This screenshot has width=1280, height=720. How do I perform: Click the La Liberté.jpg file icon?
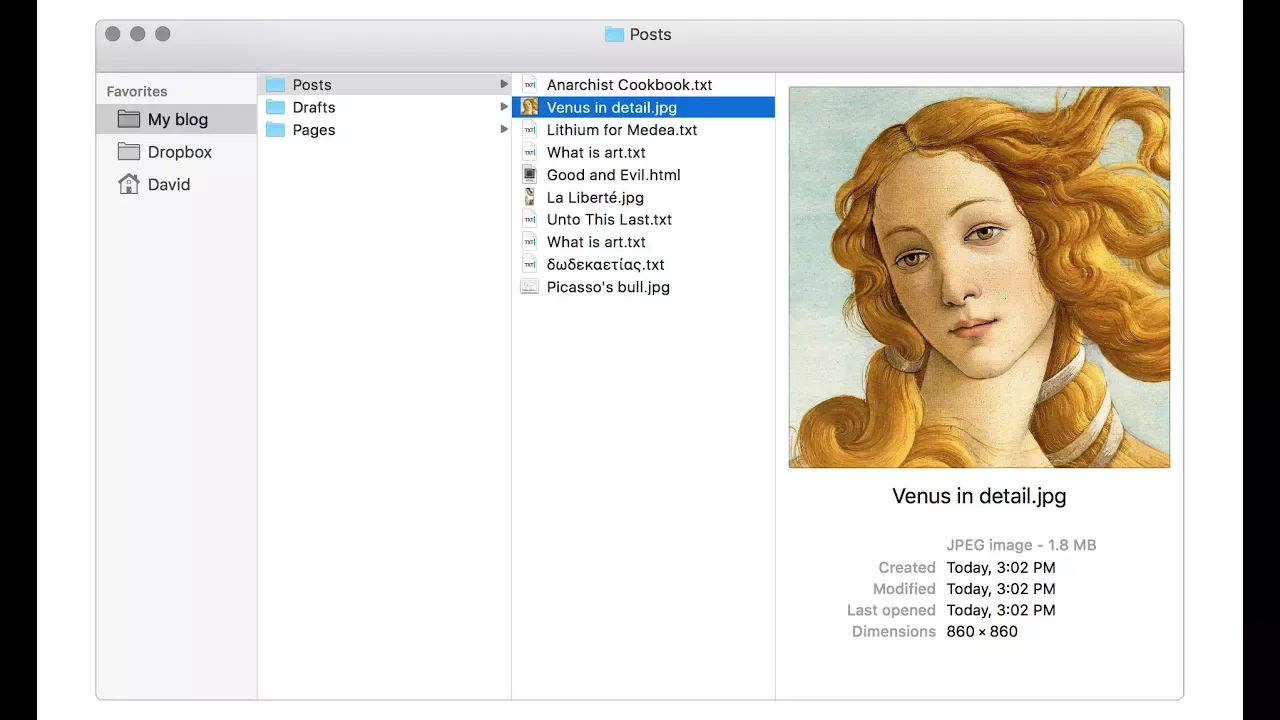point(530,197)
